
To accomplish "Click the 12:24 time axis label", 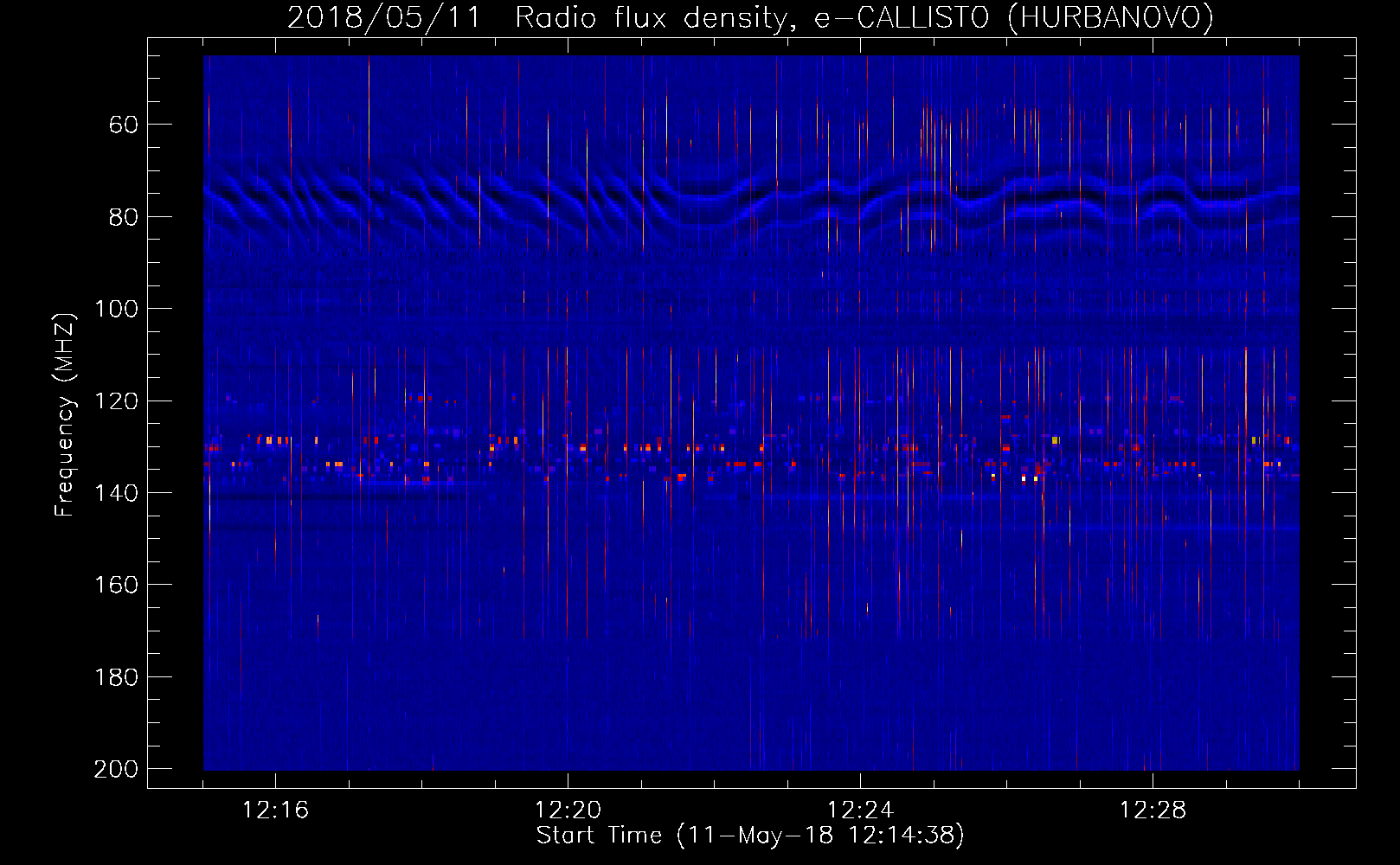I will click(x=860, y=811).
